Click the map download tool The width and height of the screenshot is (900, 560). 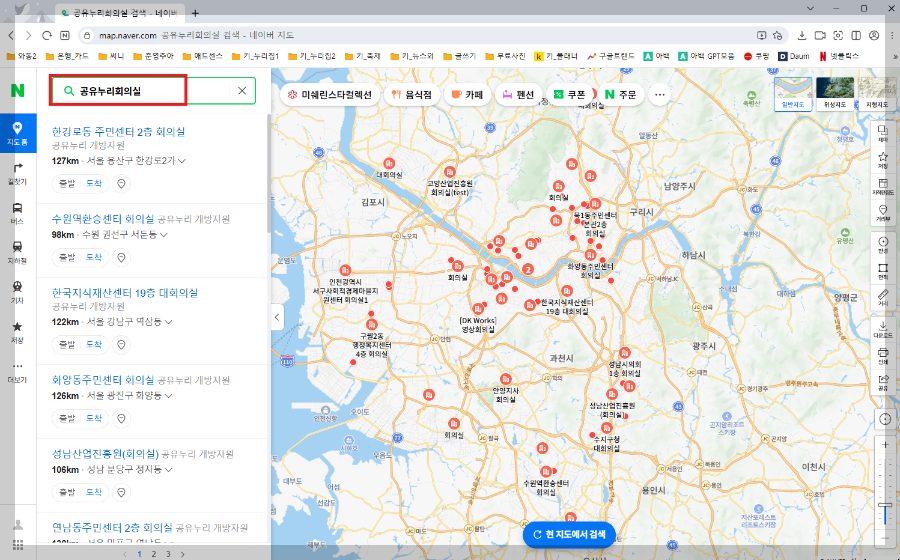pyautogui.click(x=883, y=329)
